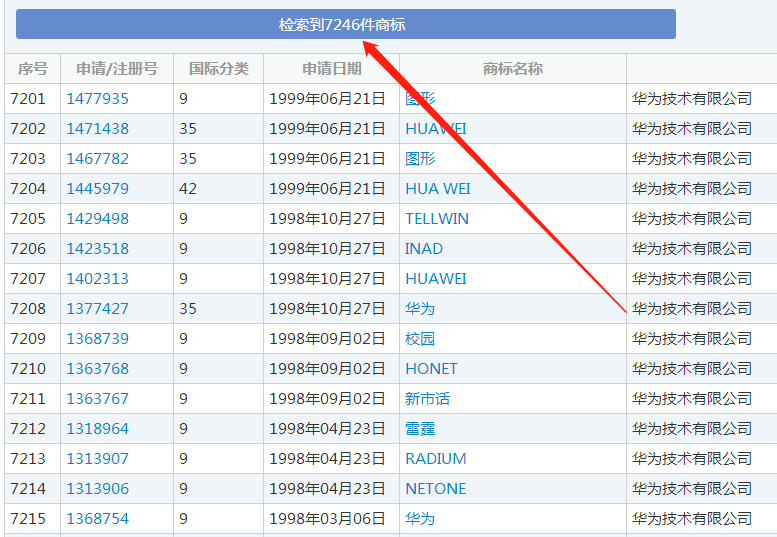The image size is (777, 537).
Task: Open the HONET trademark link
Action: click(432, 369)
